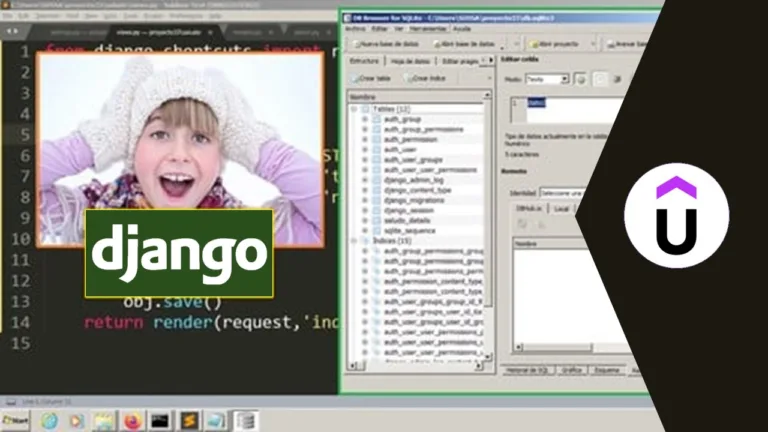Collapse the Tablas (12) tree node
Screen dimensions: 768x432
tap(354, 109)
